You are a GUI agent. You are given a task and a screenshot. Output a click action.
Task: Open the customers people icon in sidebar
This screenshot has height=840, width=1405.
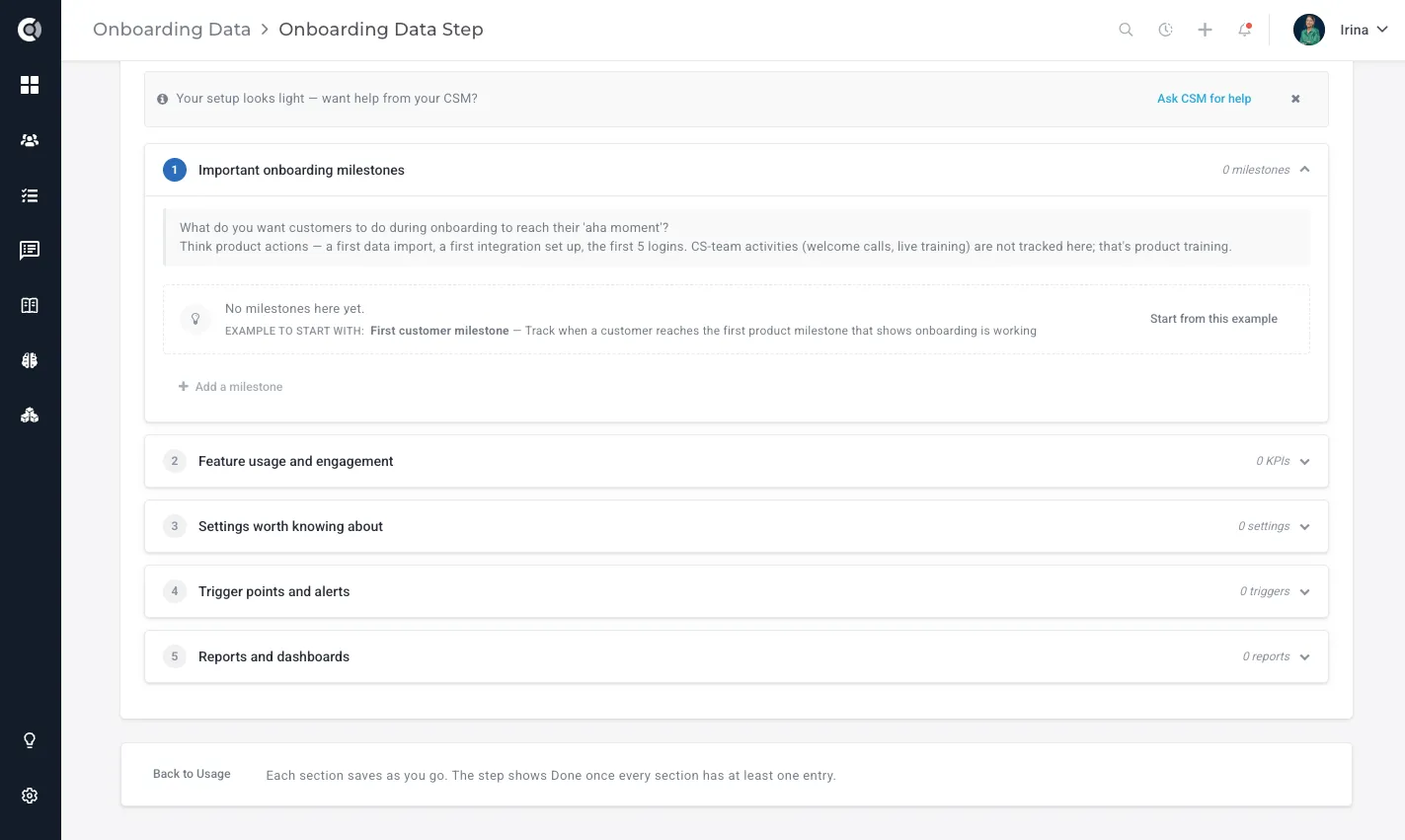pyautogui.click(x=30, y=140)
